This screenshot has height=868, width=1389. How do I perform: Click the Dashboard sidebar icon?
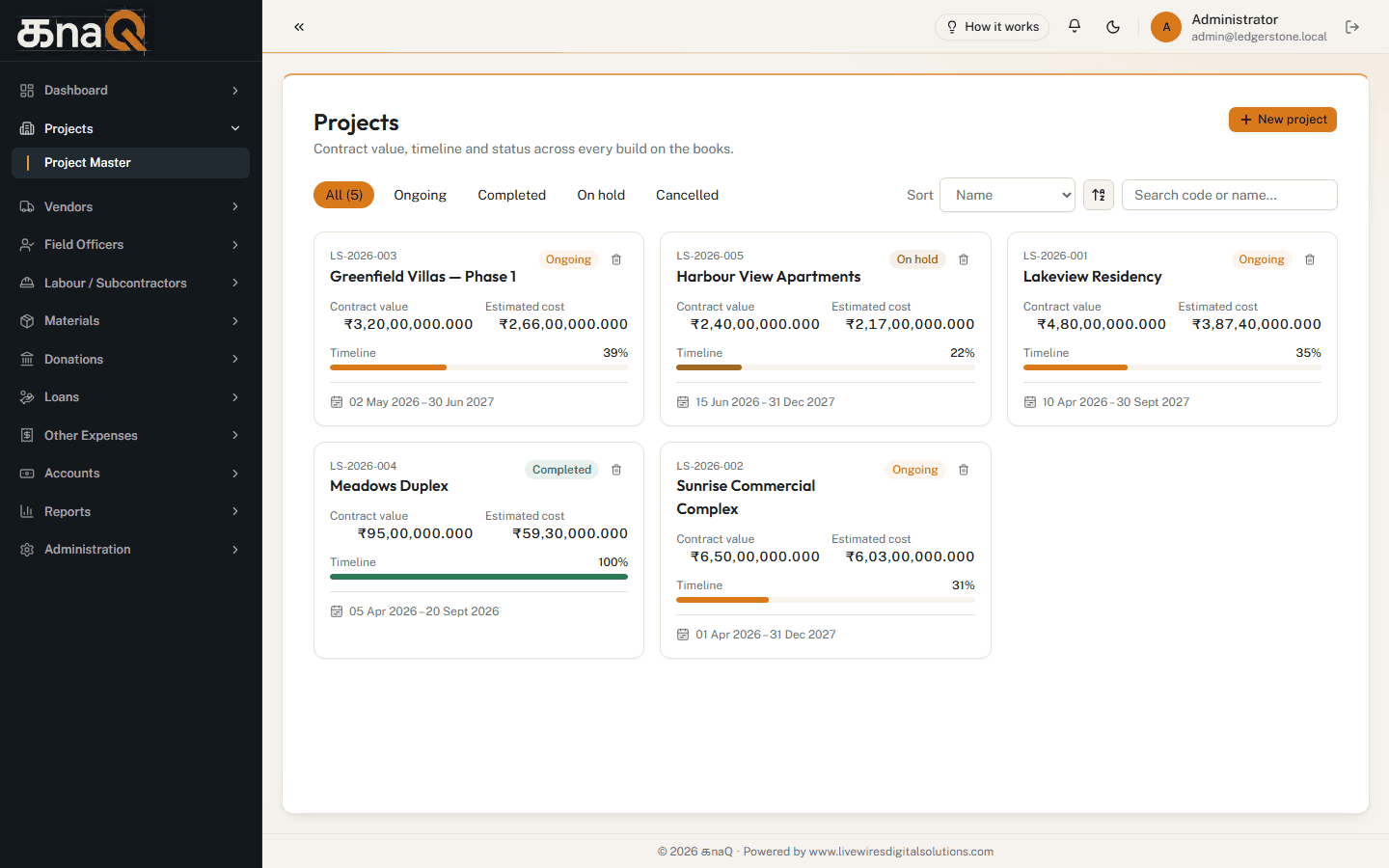[x=27, y=91]
